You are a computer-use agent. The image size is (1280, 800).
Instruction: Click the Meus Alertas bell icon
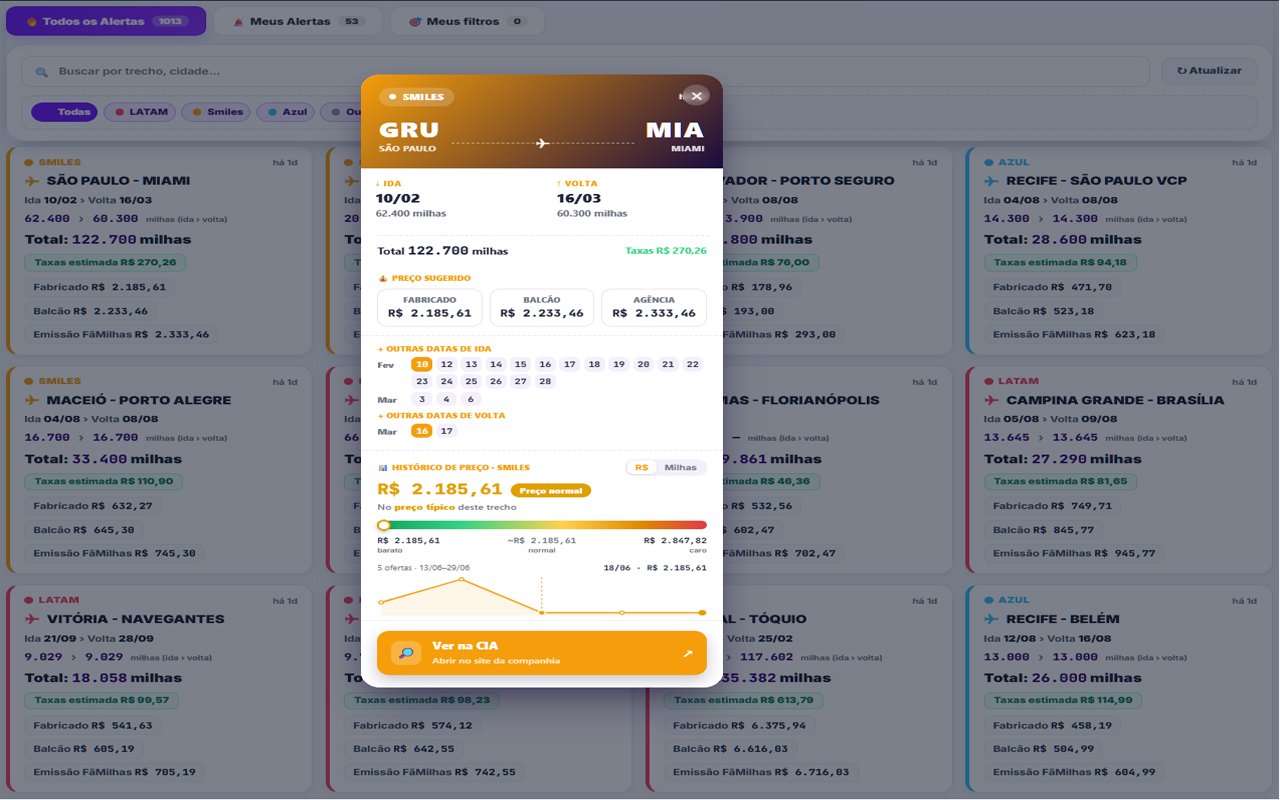(x=238, y=21)
